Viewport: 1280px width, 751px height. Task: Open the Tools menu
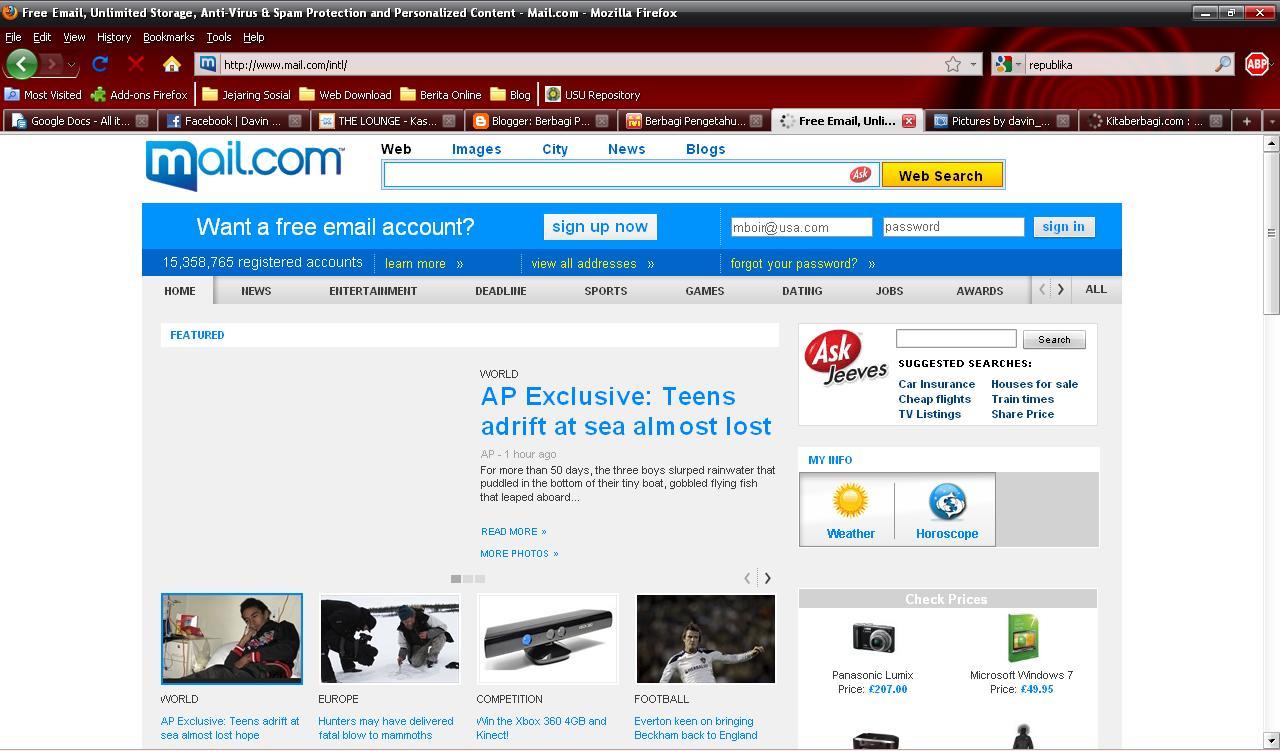click(x=218, y=37)
